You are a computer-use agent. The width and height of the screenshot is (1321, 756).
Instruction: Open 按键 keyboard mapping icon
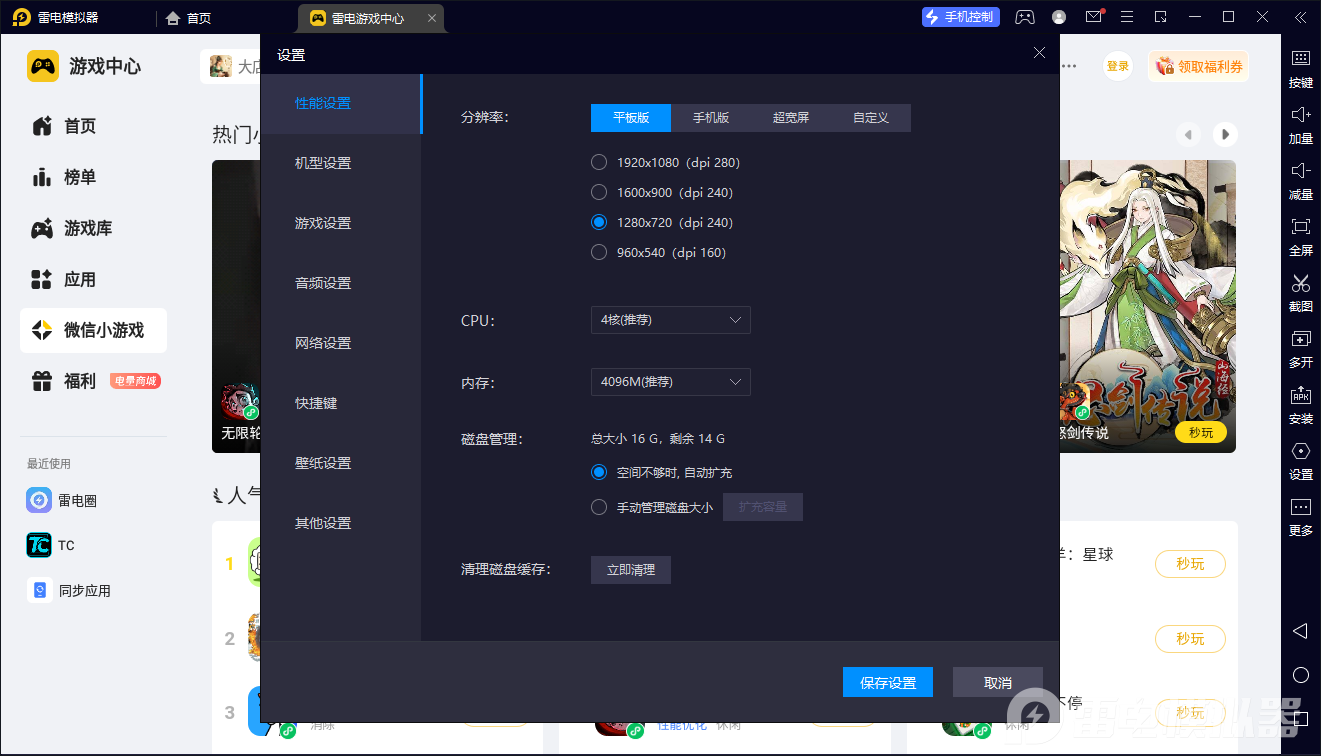point(1300,59)
